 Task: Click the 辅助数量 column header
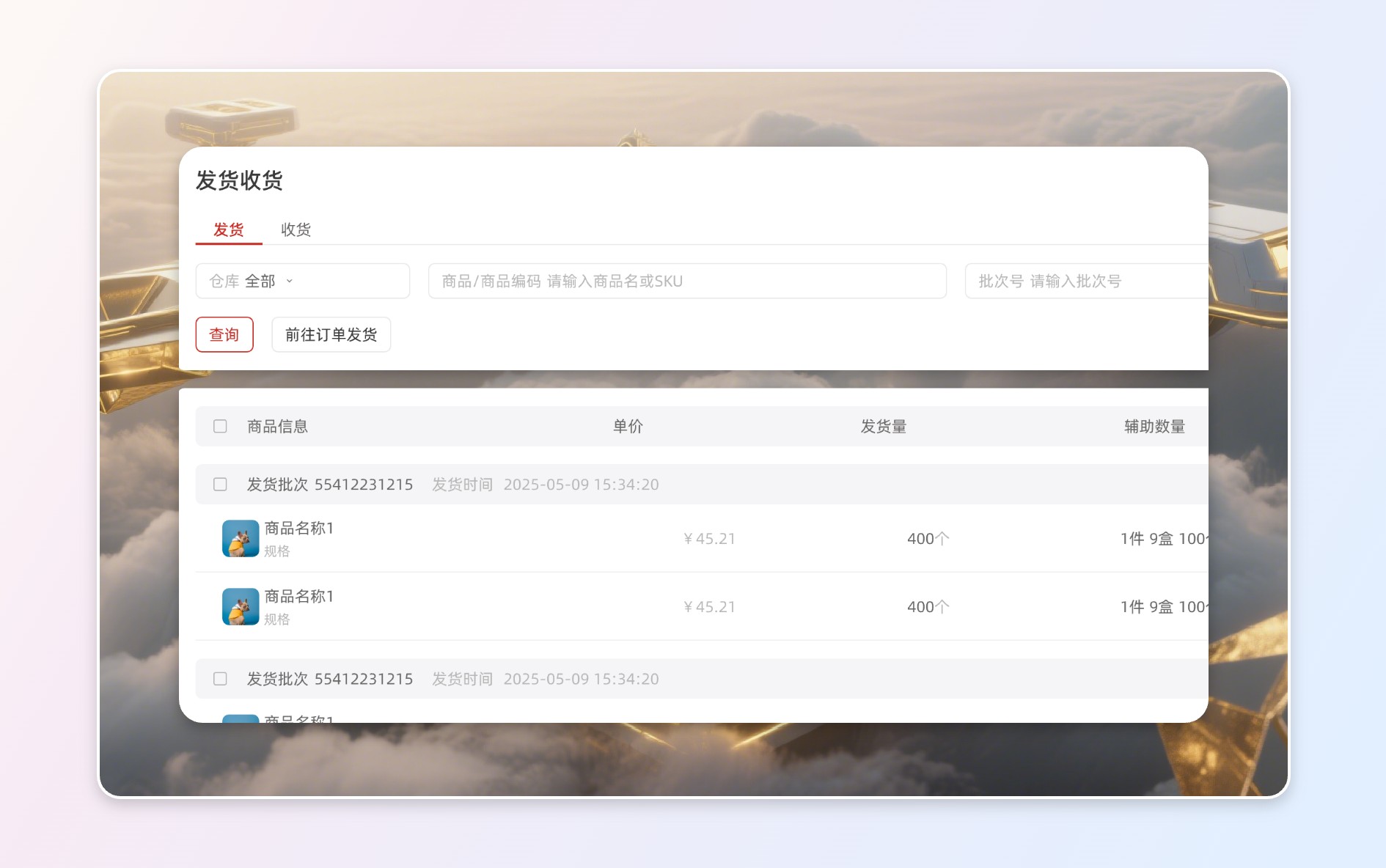coord(1154,427)
